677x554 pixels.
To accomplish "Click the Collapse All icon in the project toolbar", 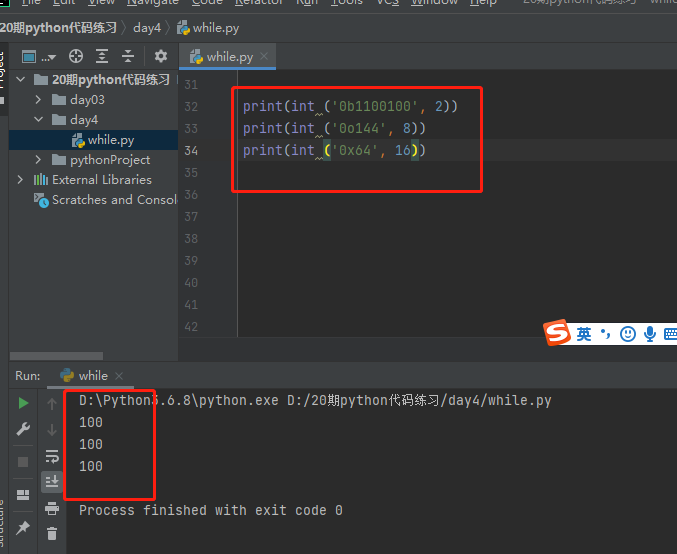I will coord(128,56).
